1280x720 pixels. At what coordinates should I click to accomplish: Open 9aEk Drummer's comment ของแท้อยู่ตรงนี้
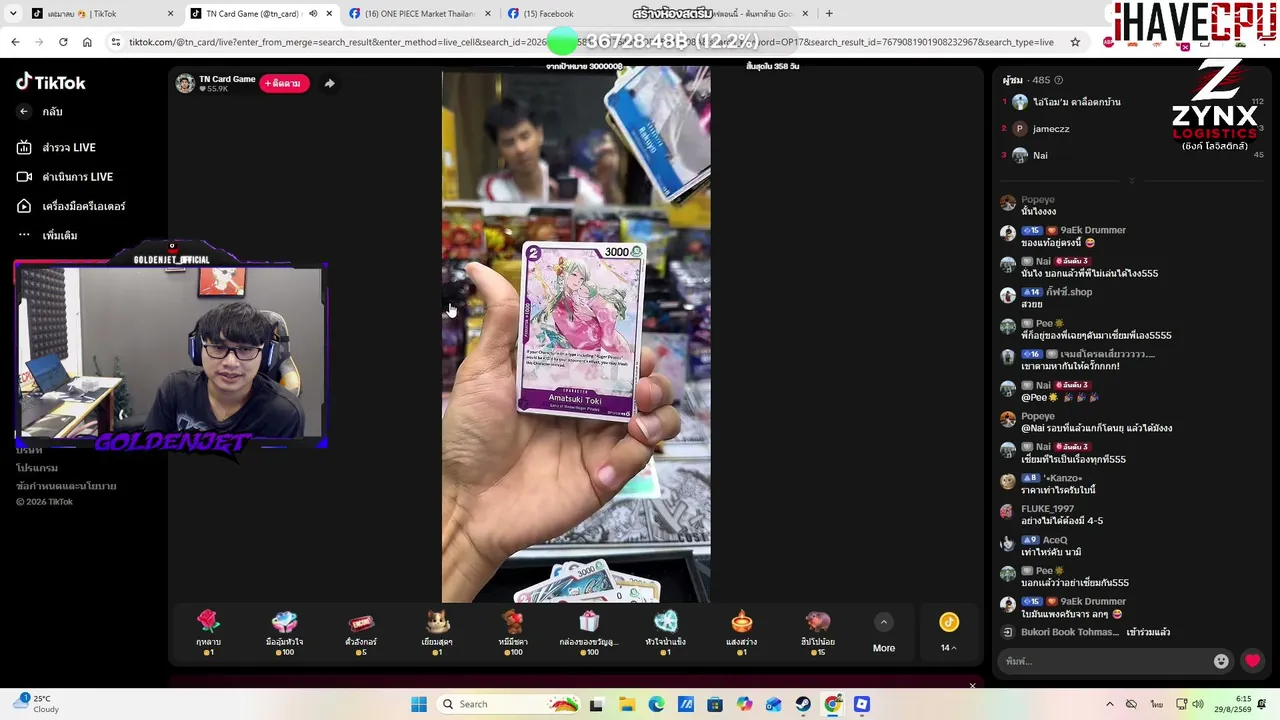(1058, 243)
